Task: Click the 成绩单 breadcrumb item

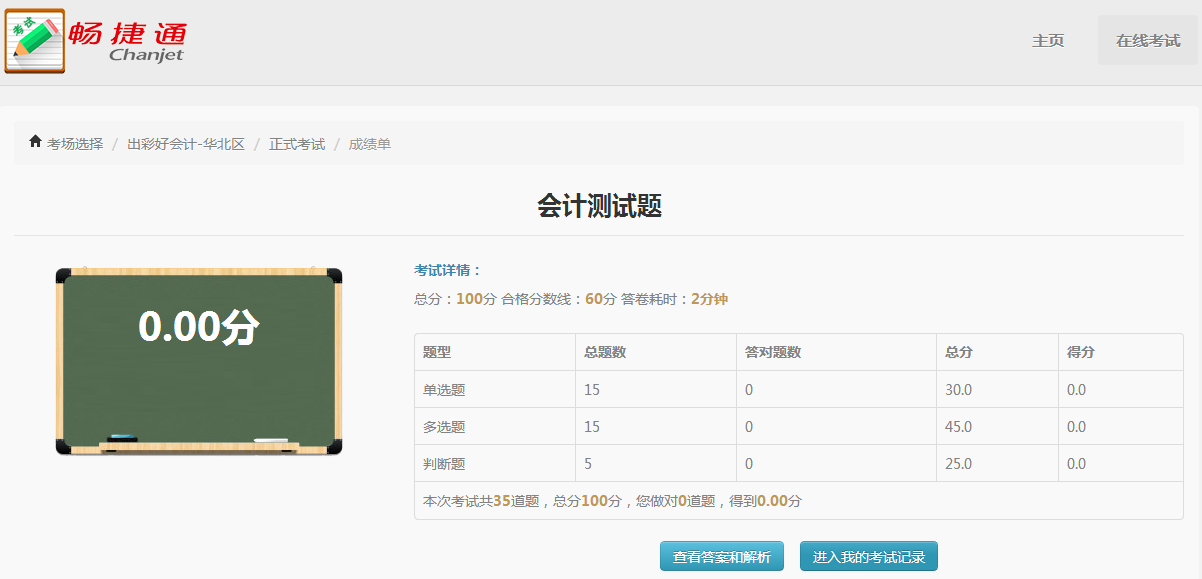Action: (x=370, y=144)
